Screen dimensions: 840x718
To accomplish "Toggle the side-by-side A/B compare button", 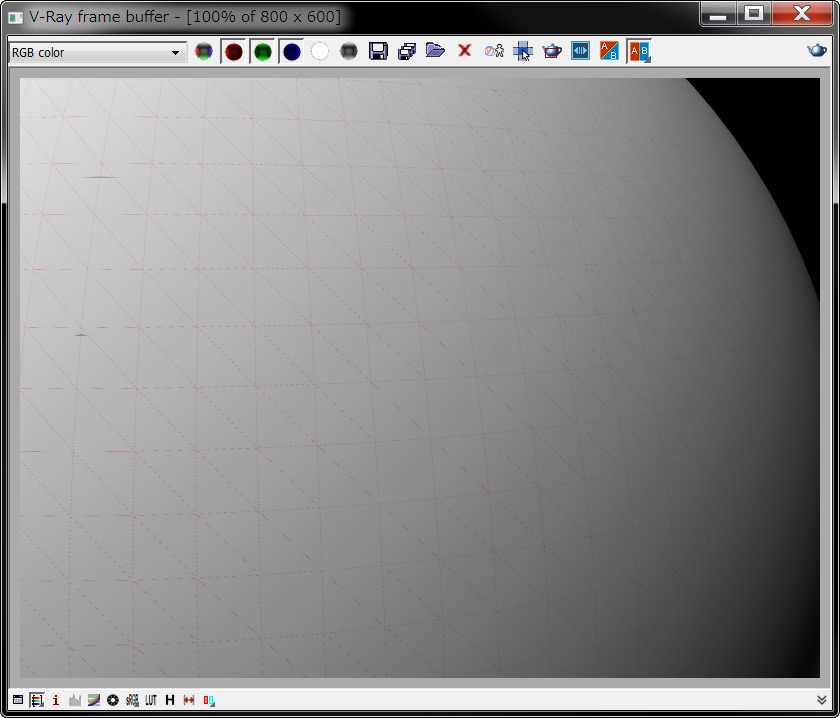I will [639, 51].
